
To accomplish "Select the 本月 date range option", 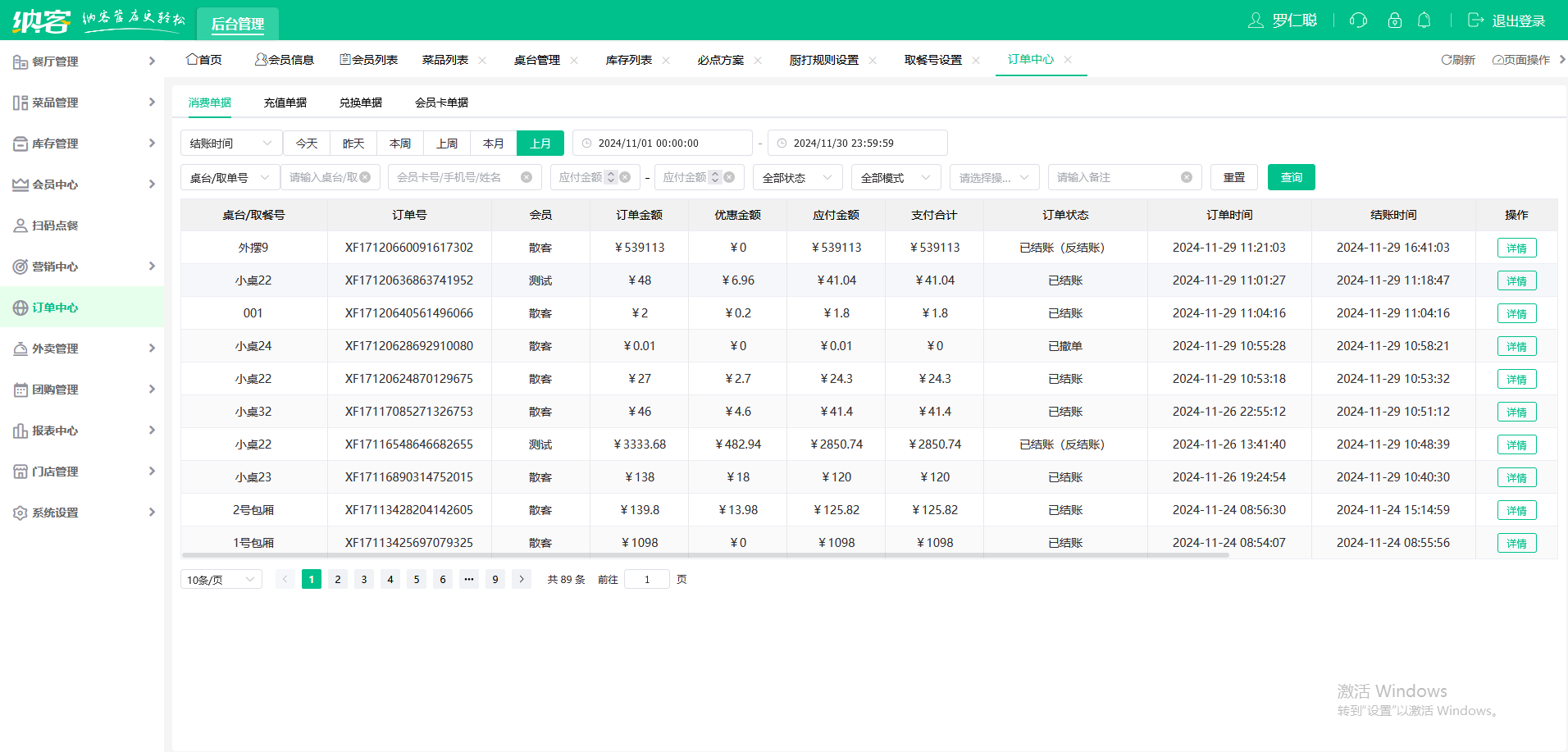I will click(493, 144).
